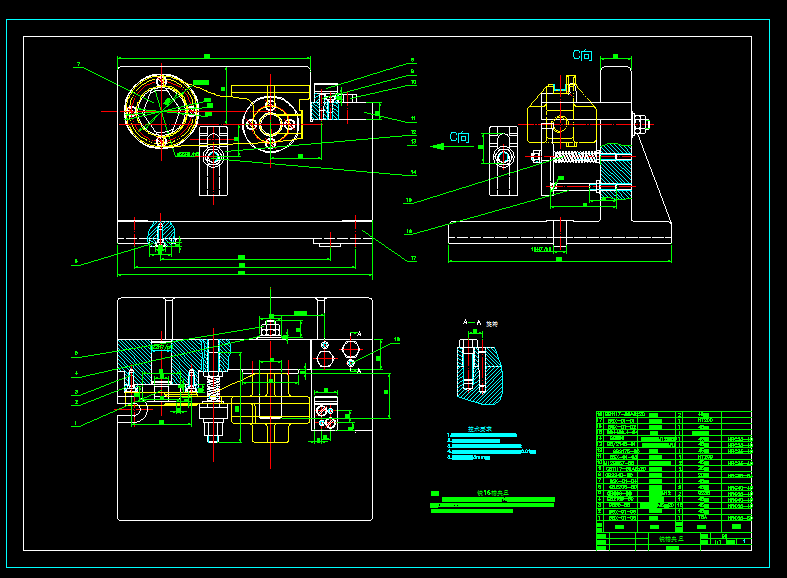Click part callout number 7

pos(78,64)
